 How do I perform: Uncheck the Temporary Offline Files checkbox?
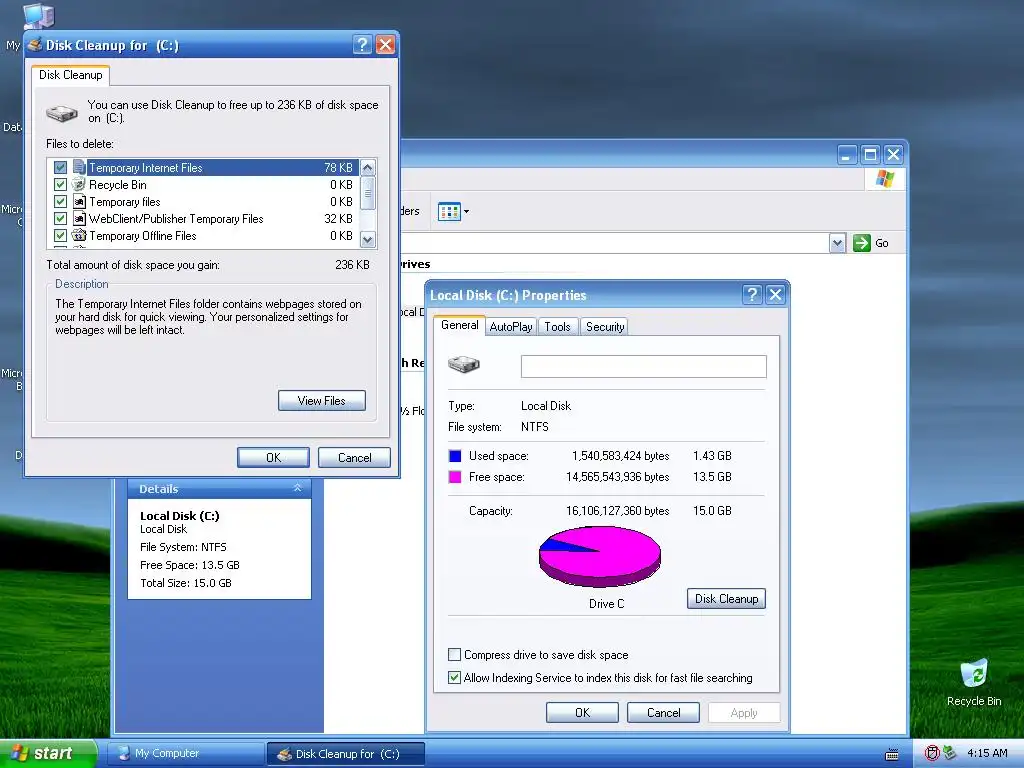click(x=60, y=236)
